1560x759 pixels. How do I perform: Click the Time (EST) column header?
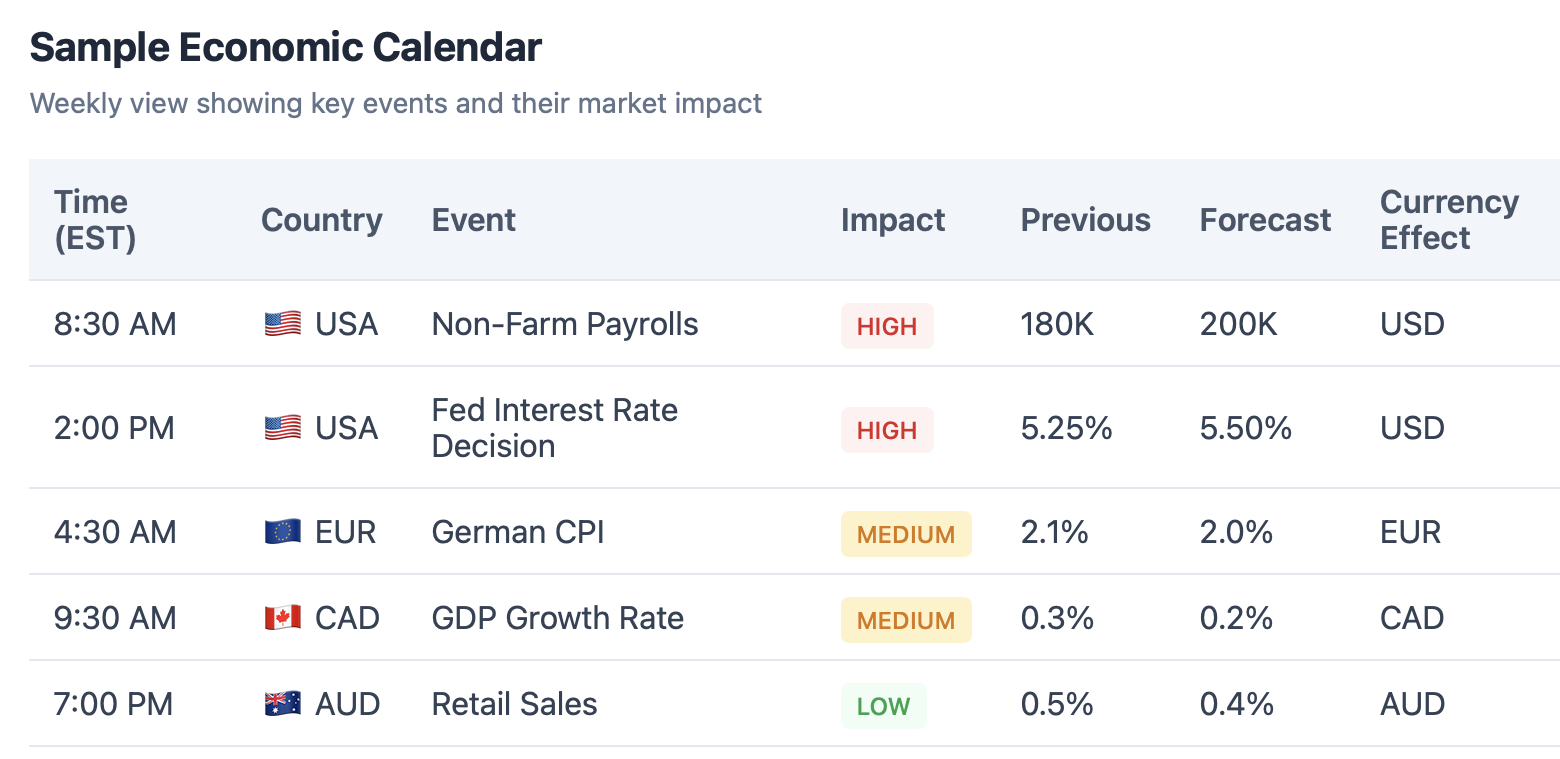coord(94,220)
